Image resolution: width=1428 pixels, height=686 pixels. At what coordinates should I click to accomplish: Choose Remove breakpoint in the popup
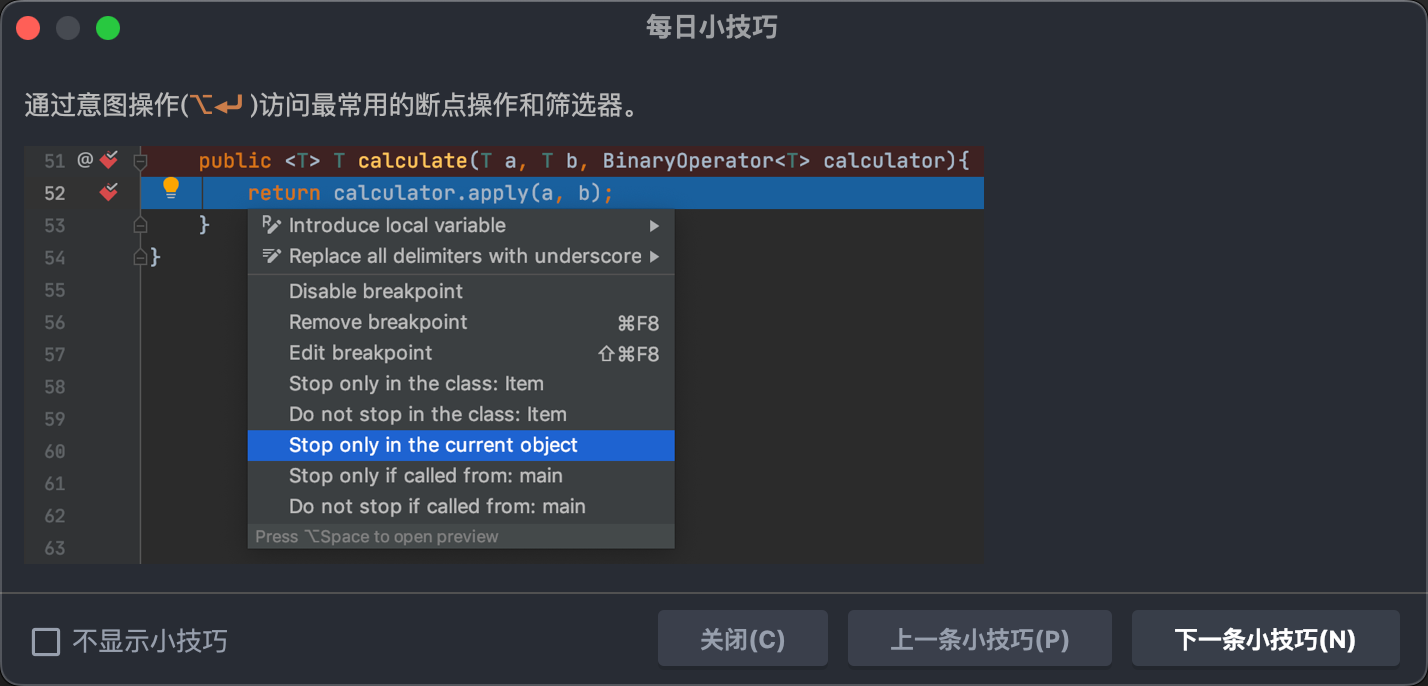tap(378, 322)
